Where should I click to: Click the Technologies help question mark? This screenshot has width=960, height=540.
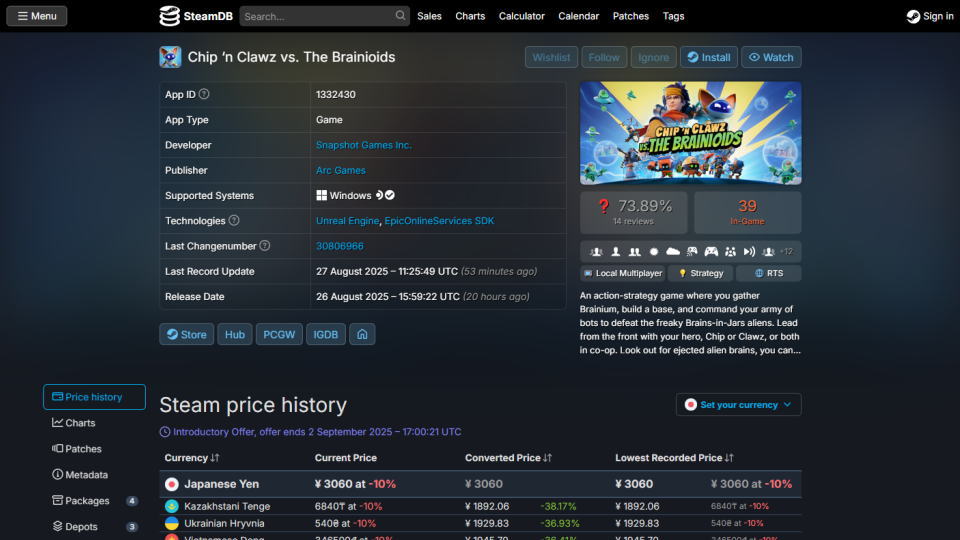(234, 220)
